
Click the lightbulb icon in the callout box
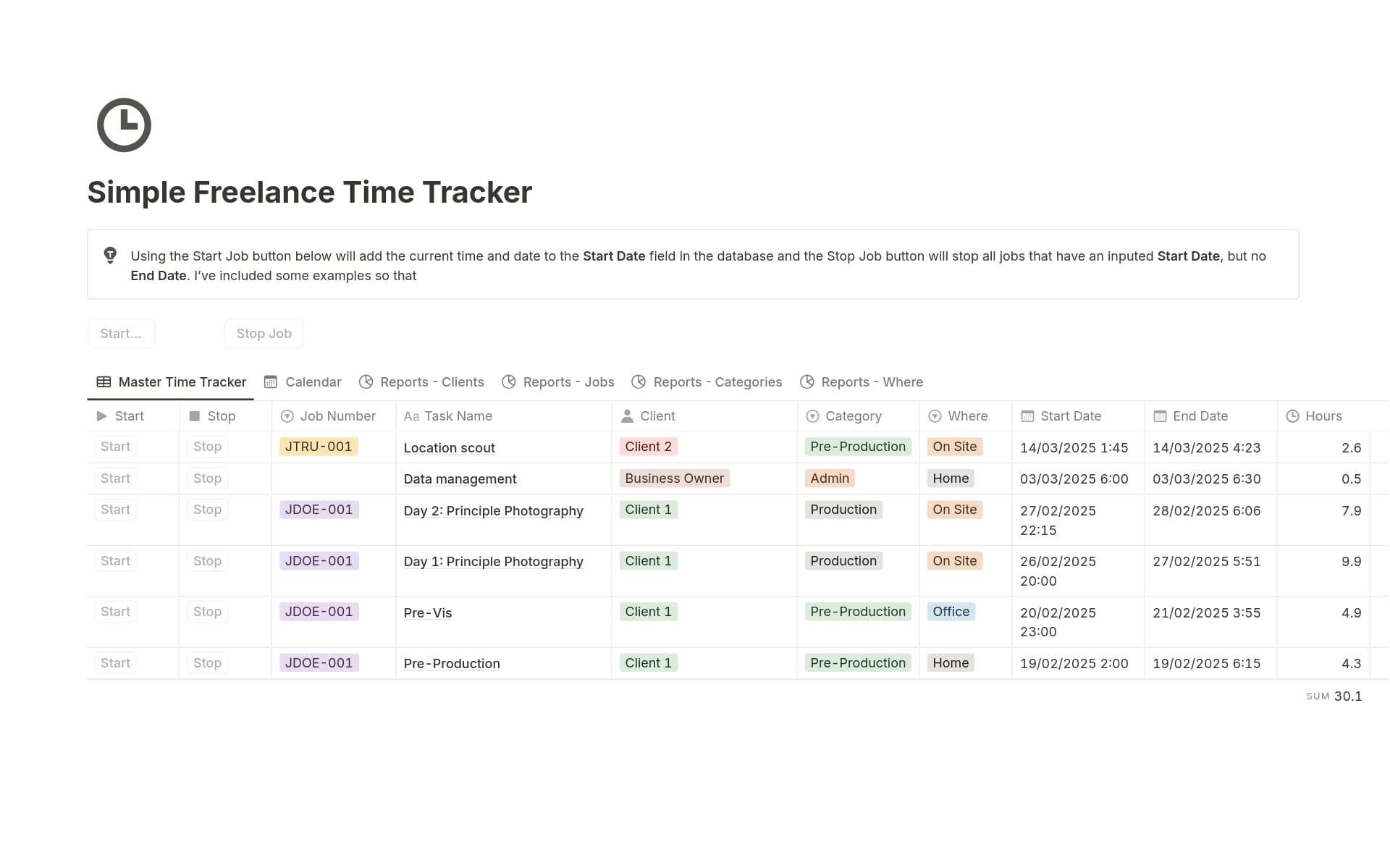[110, 256]
